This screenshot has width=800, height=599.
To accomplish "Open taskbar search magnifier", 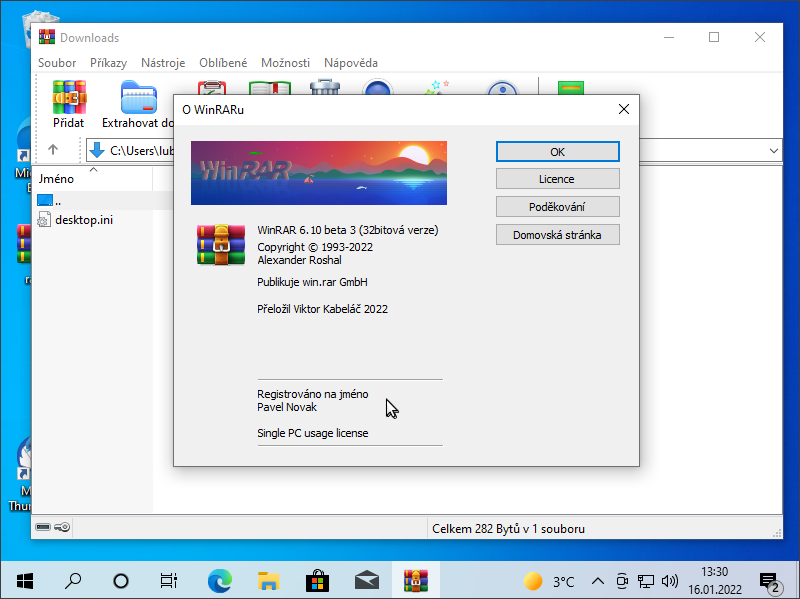I will tap(73, 581).
